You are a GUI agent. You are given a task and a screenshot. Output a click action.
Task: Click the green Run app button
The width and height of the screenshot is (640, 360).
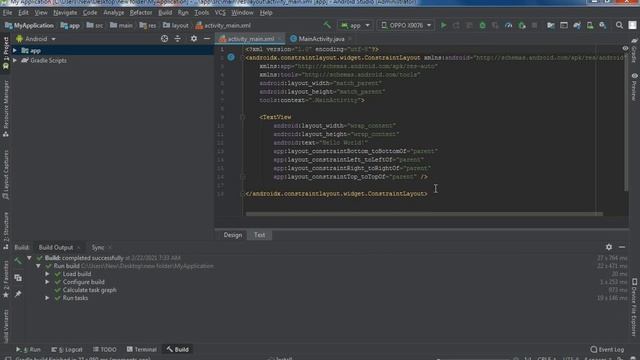[443, 25]
